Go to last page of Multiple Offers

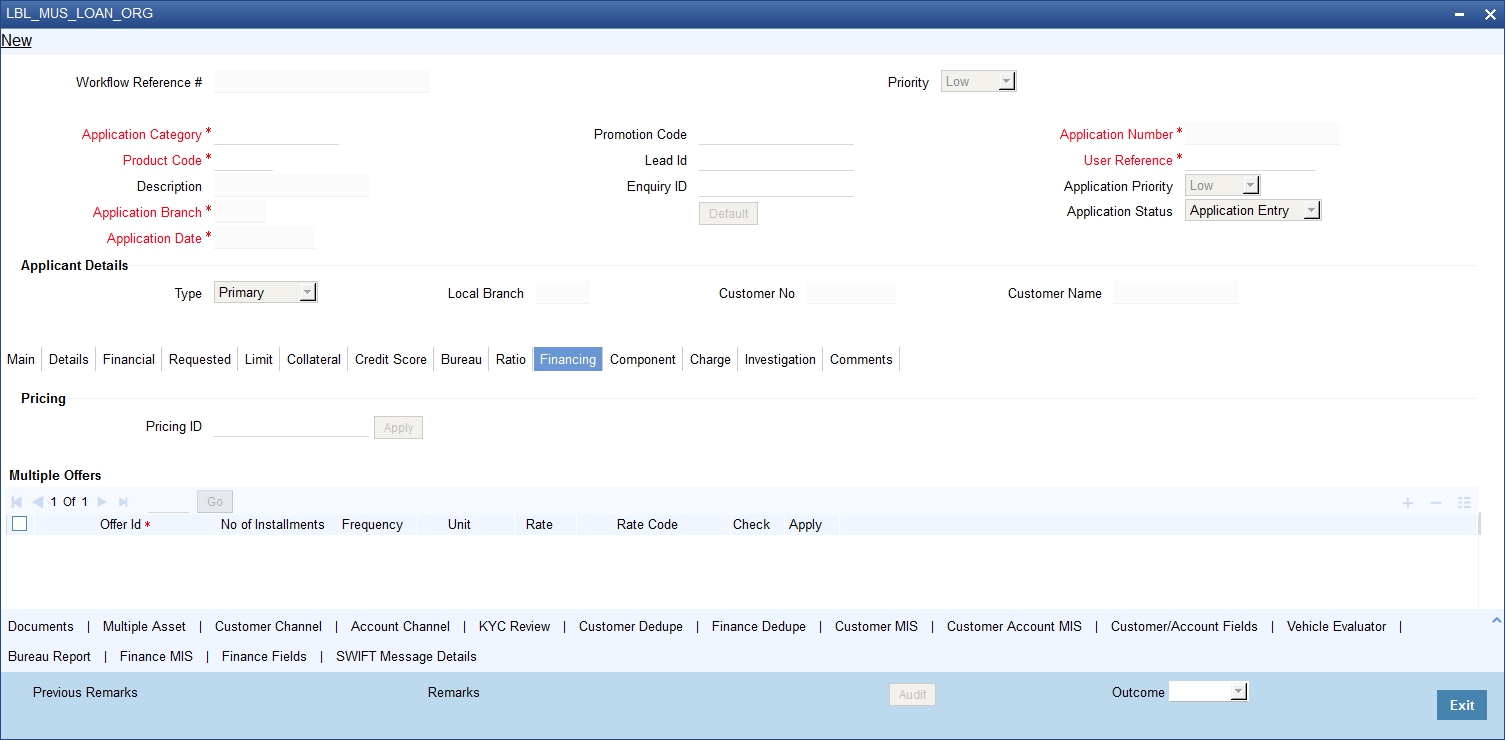click(x=123, y=502)
